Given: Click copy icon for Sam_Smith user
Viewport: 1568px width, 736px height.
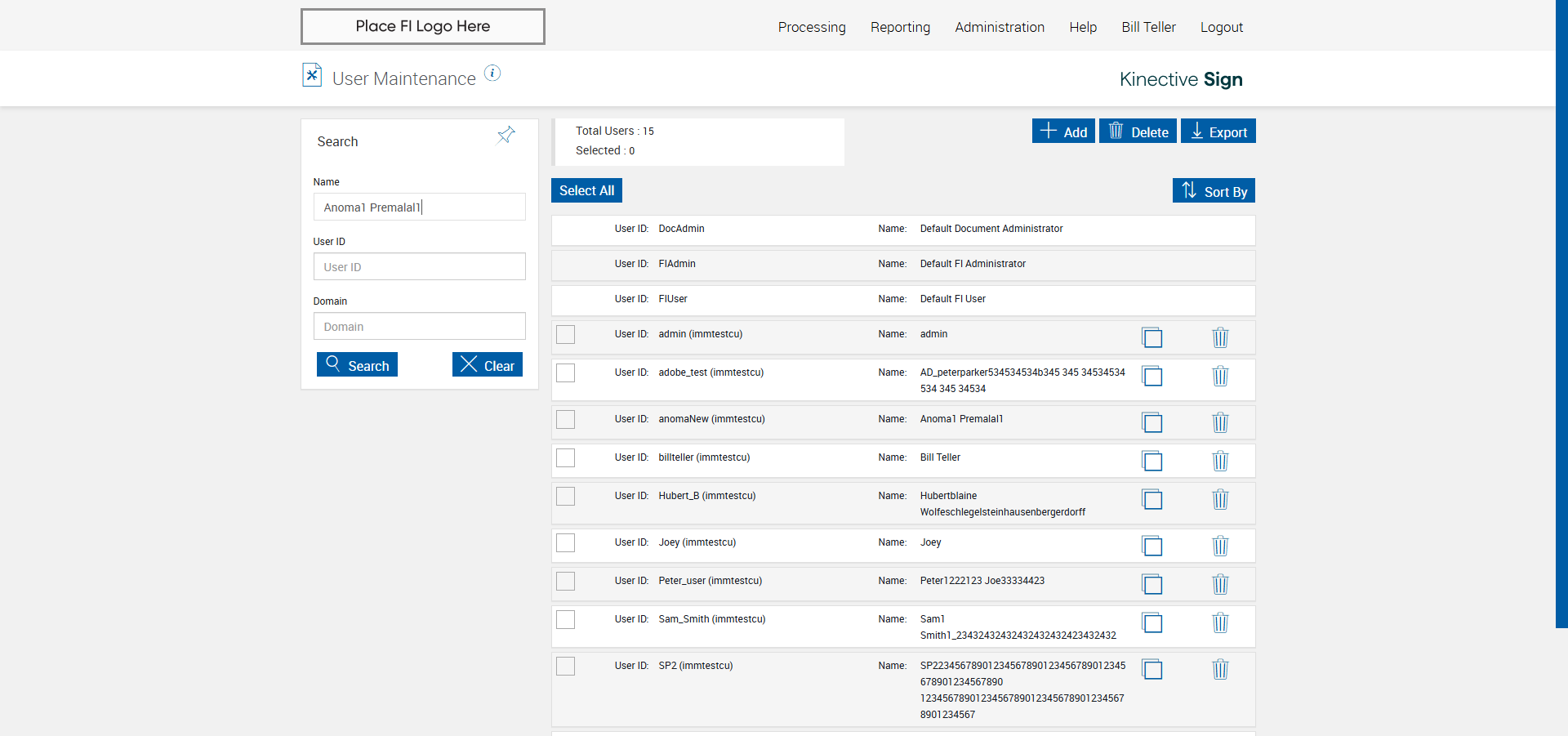Looking at the screenshot, I should click(1152, 622).
